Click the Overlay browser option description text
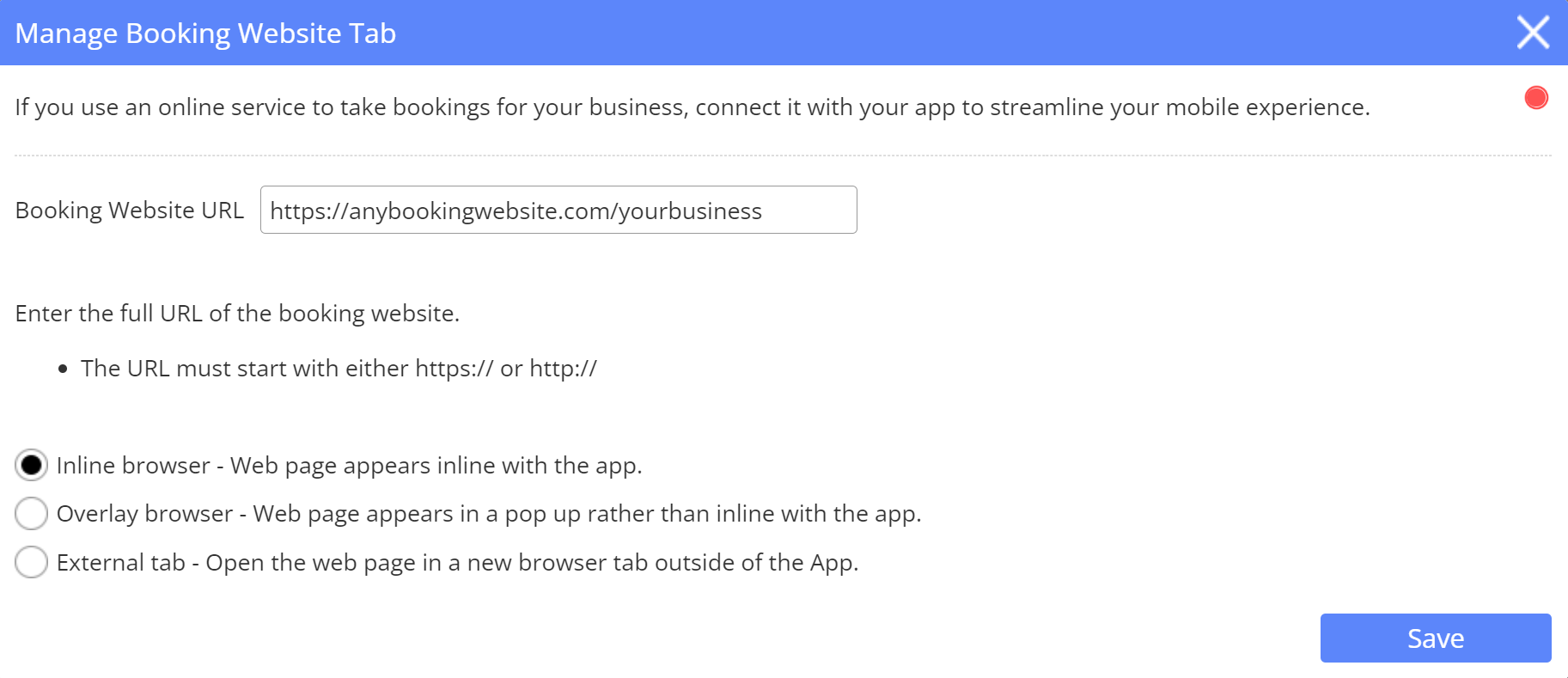 click(x=488, y=514)
